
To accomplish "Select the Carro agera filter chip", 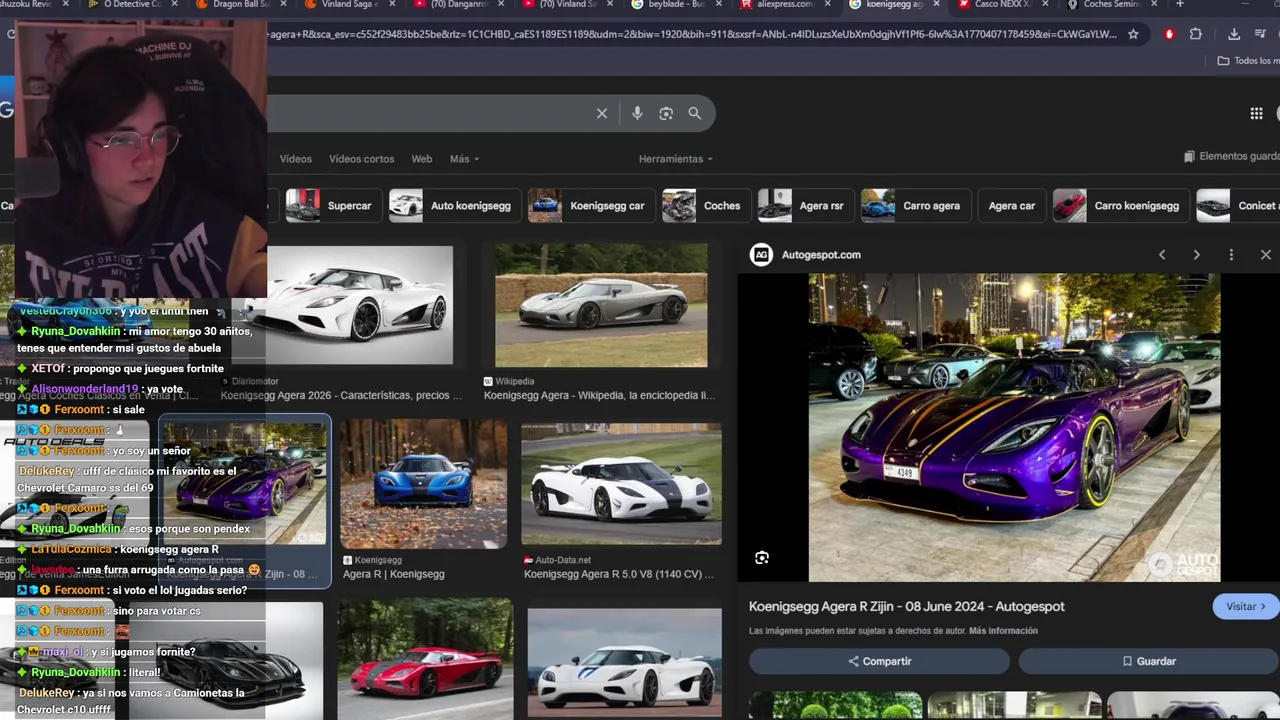I will coord(915,206).
